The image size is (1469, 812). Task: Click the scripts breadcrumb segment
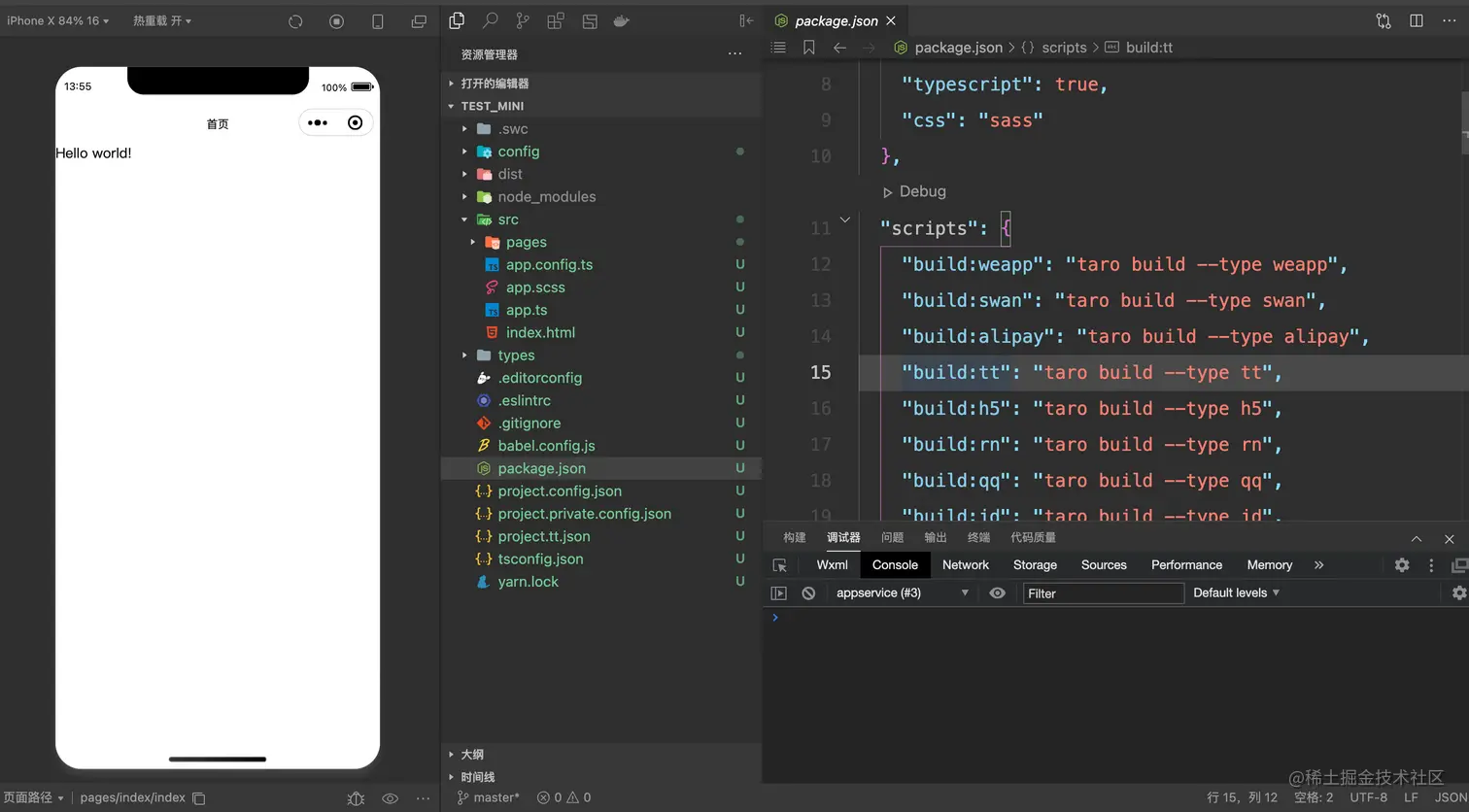[1064, 47]
